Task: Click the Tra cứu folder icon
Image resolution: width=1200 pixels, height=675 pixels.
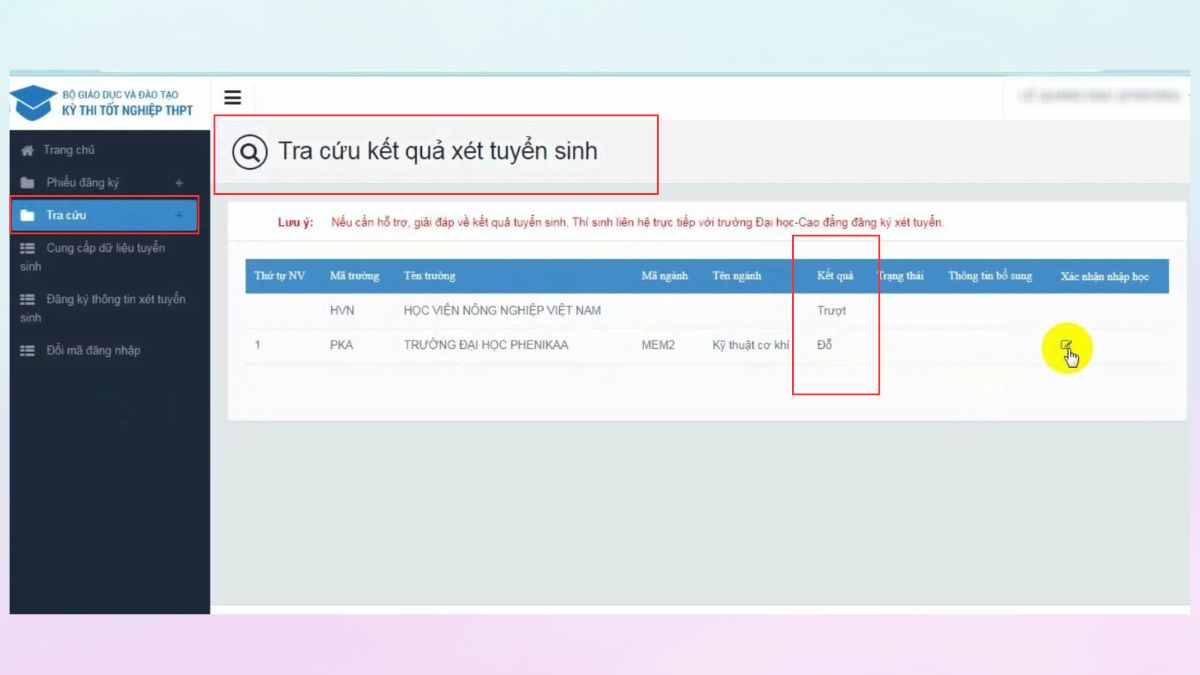Action: pos(28,216)
